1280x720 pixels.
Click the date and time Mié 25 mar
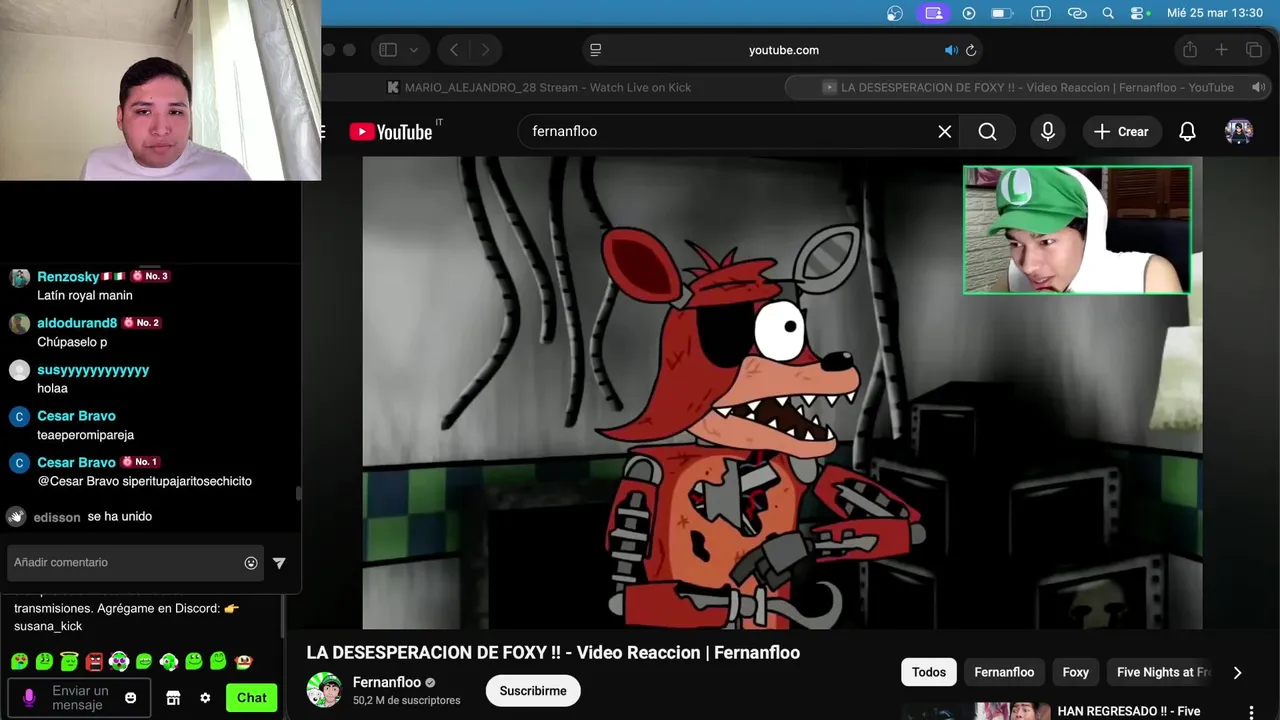1215,13
